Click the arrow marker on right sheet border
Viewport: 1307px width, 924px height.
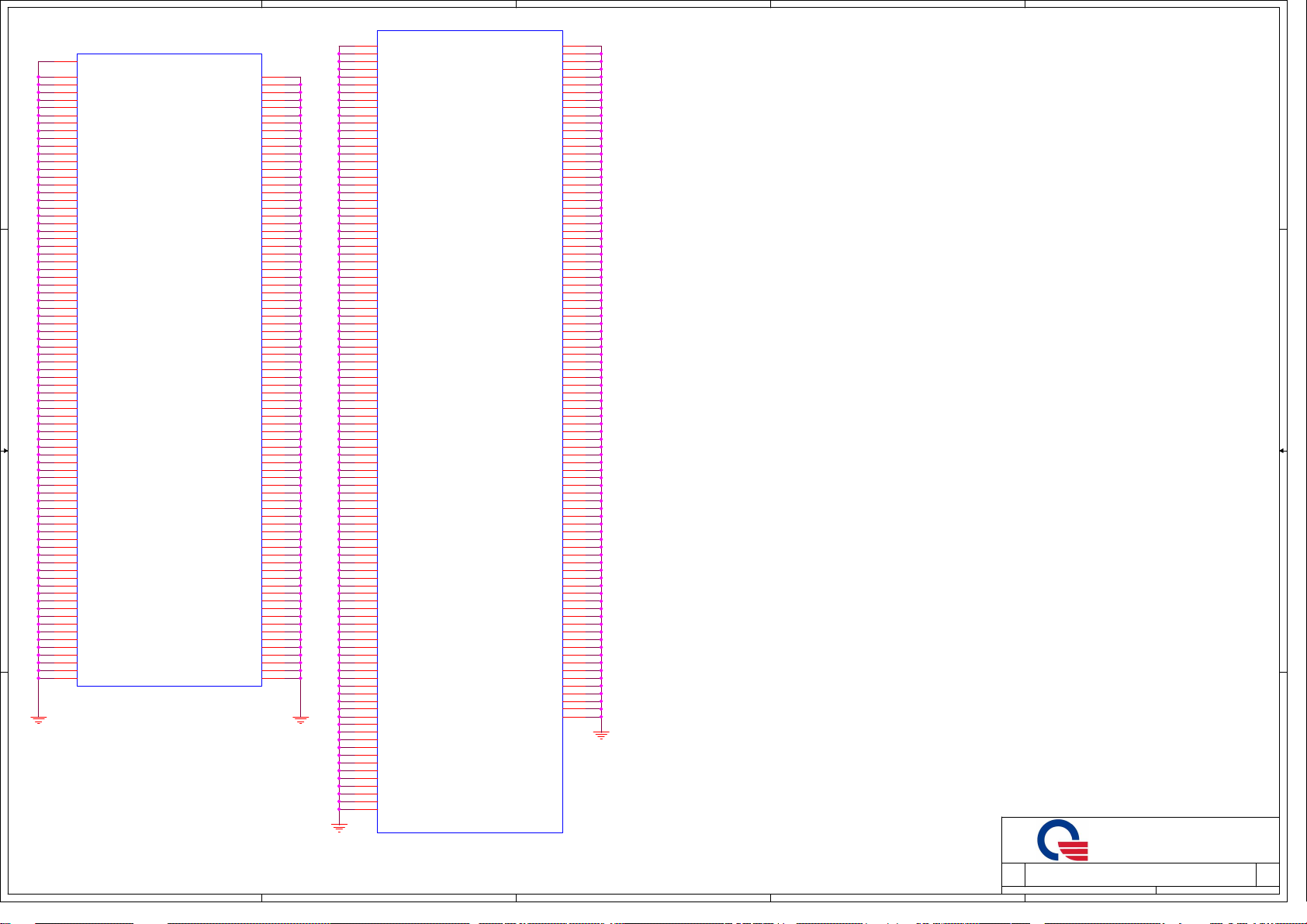pos(1283,451)
